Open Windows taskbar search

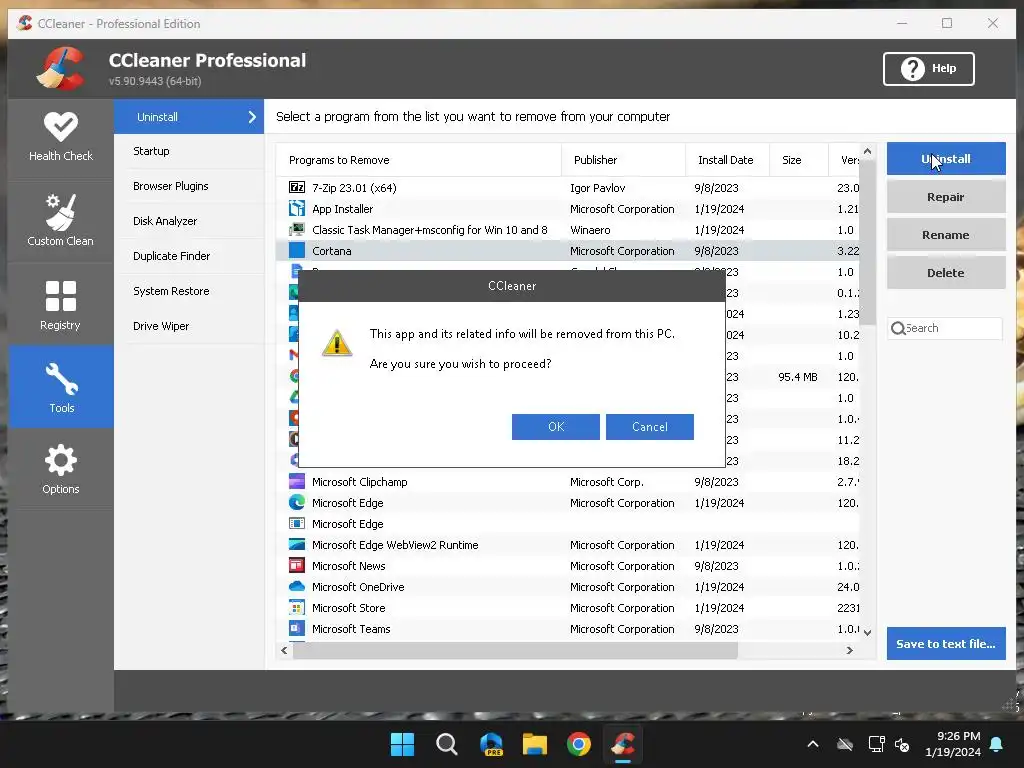[x=447, y=744]
